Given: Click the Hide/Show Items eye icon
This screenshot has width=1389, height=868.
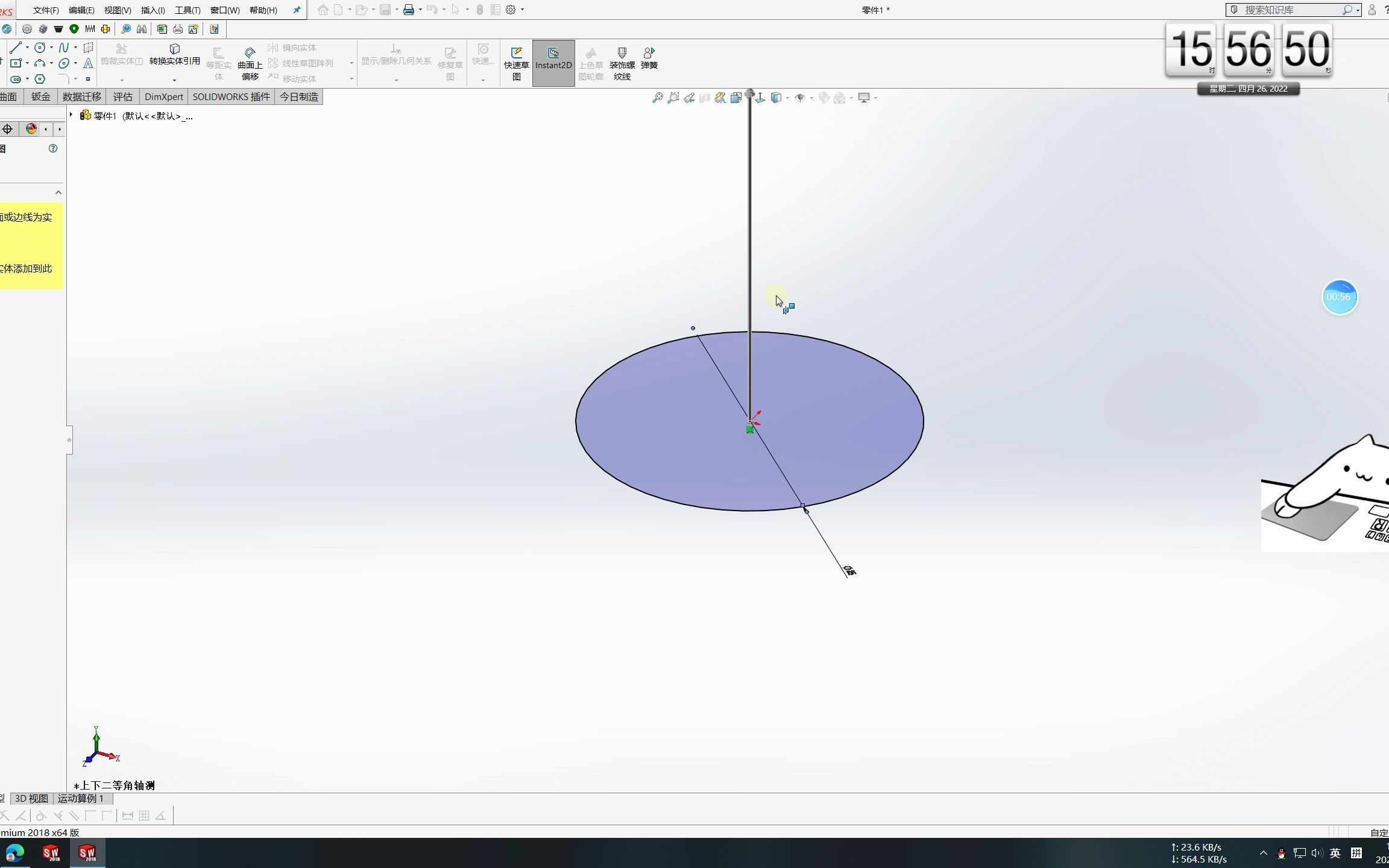Looking at the screenshot, I should pos(800,98).
